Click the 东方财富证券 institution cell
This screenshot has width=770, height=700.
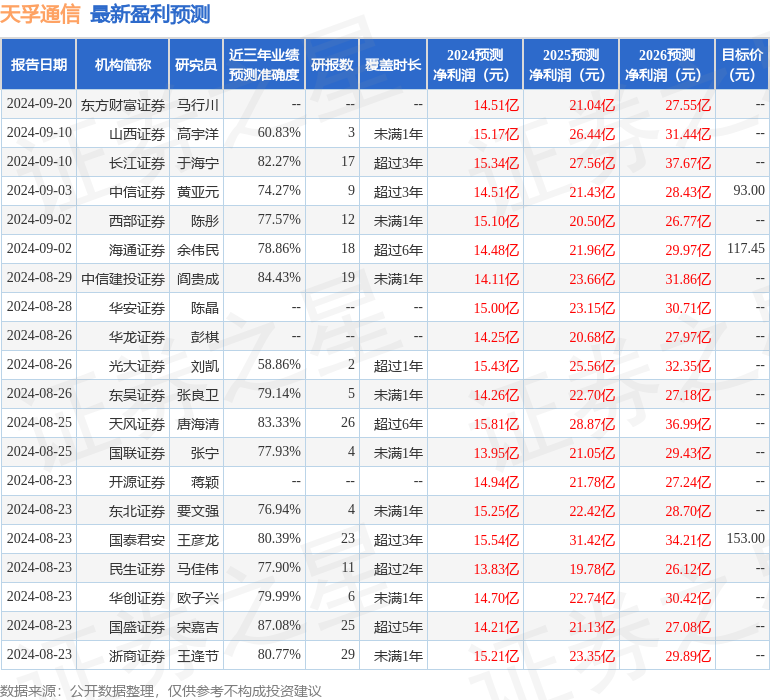point(123,105)
